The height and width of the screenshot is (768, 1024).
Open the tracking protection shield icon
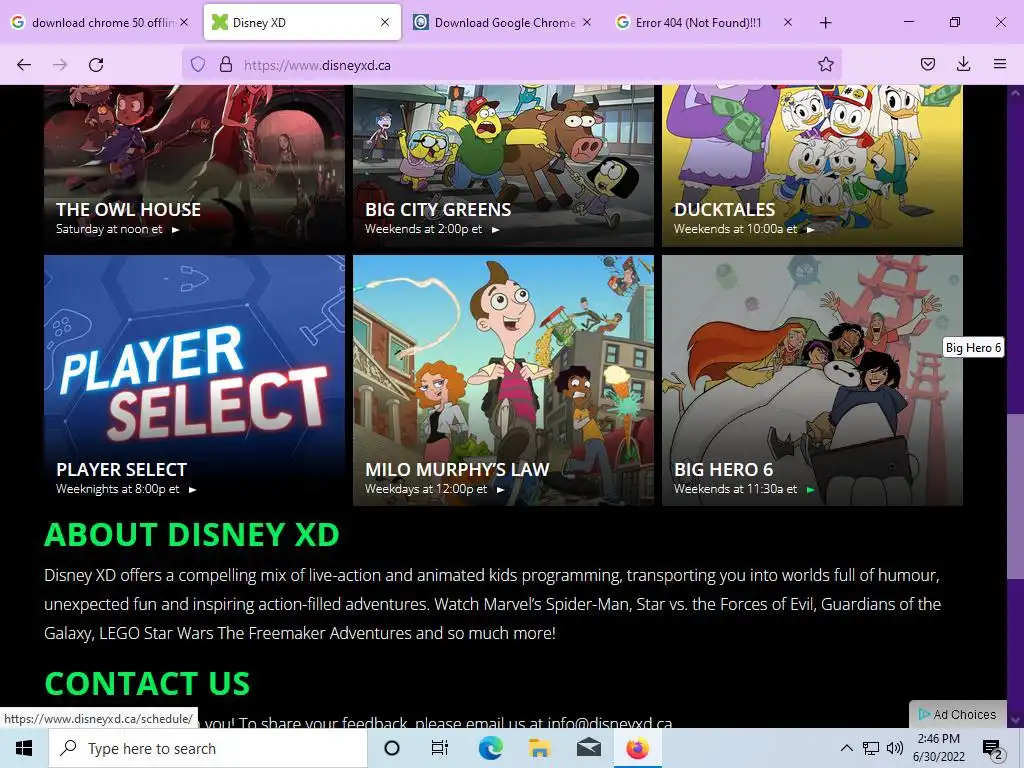[x=198, y=65]
